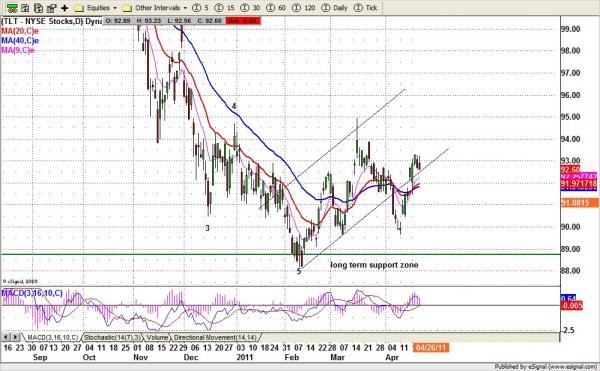
Task: Click the long term support zone annotation
Action: (374, 265)
